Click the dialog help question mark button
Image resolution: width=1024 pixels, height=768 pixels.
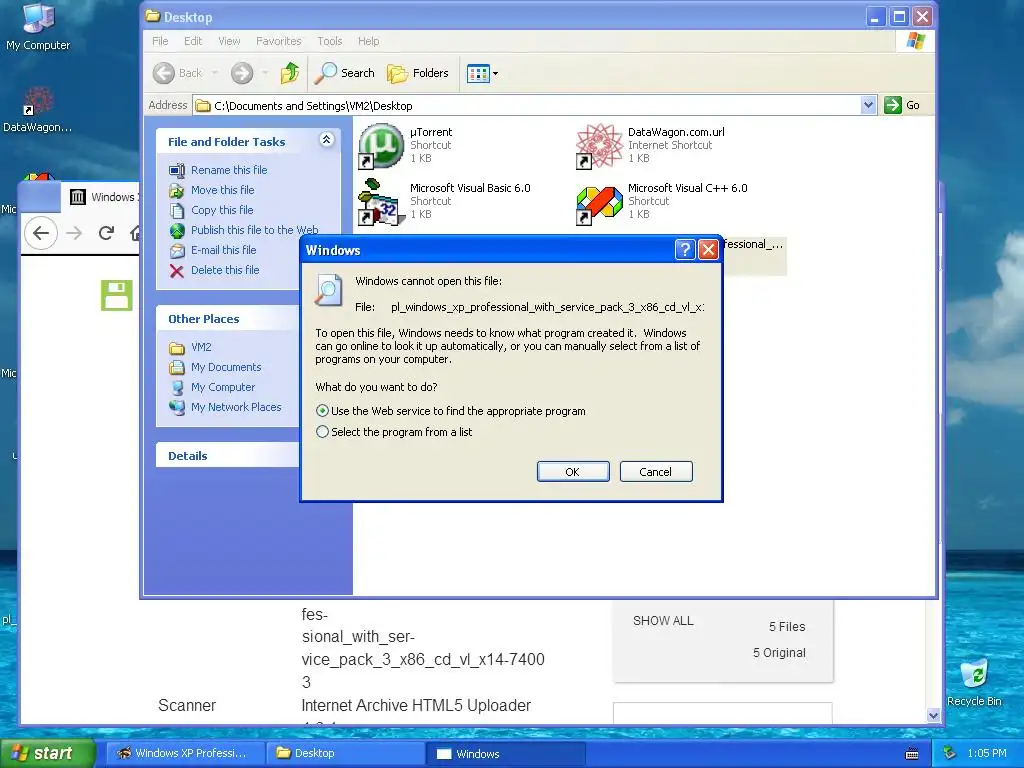[684, 249]
